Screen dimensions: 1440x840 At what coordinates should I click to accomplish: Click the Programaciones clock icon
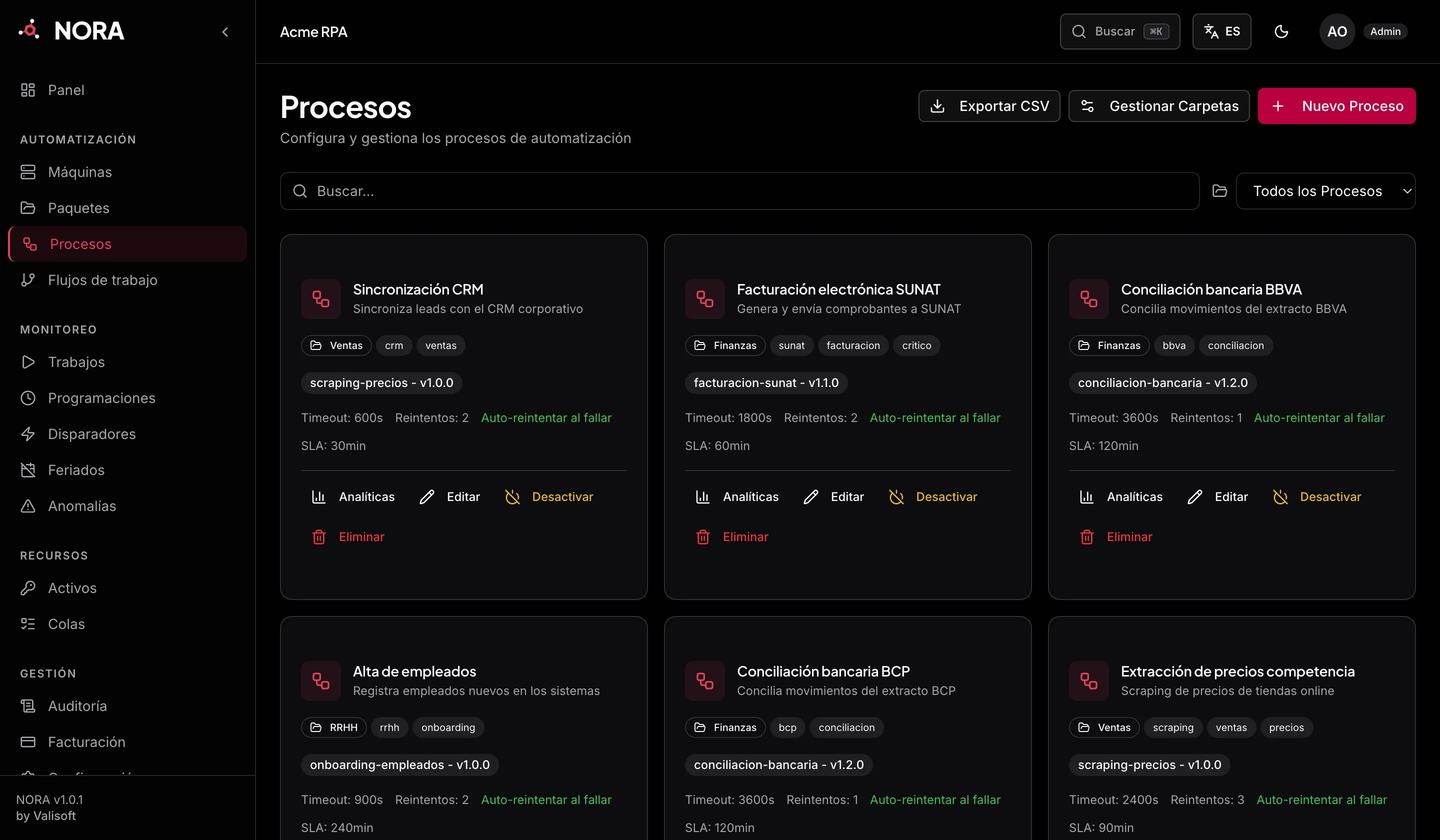click(28, 397)
